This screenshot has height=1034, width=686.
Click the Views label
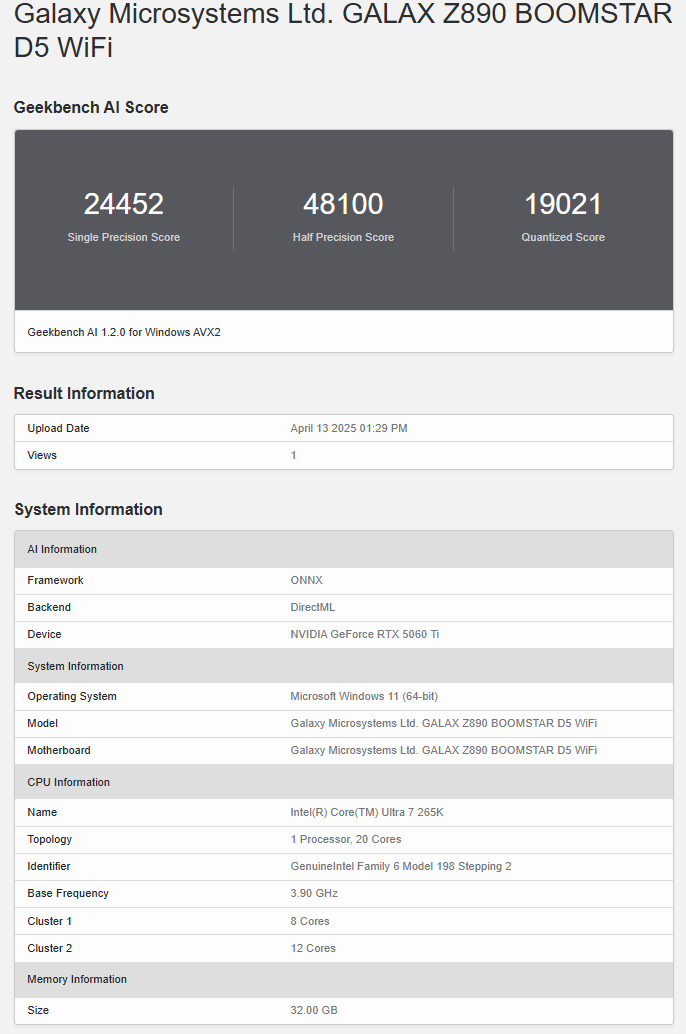coord(42,456)
